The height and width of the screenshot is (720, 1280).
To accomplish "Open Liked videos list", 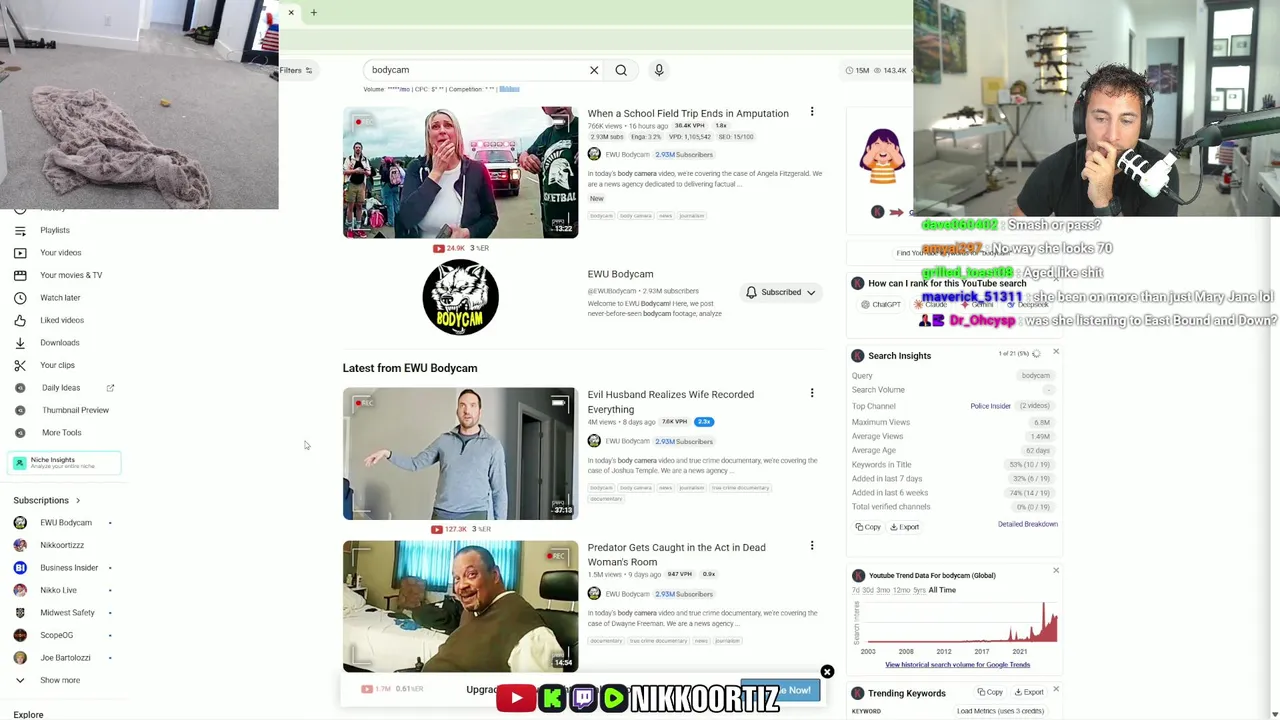I will click(x=62, y=320).
